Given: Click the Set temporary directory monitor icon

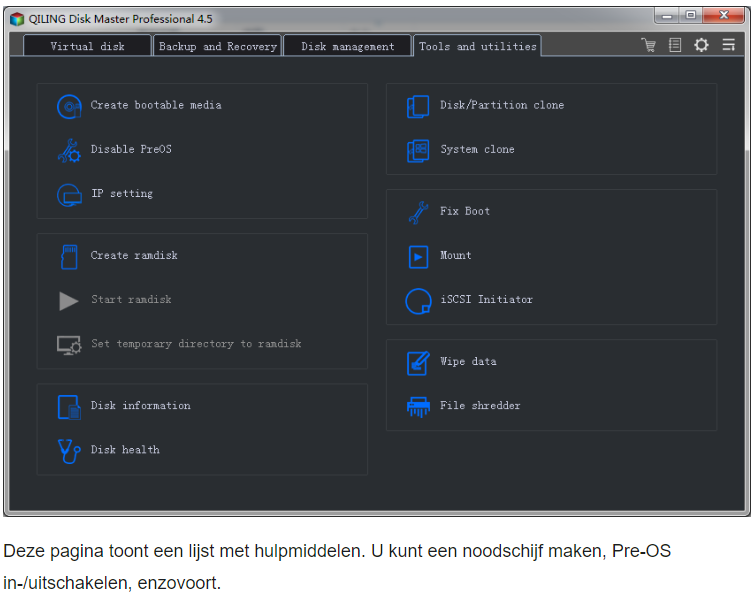Looking at the screenshot, I should pos(69,345).
